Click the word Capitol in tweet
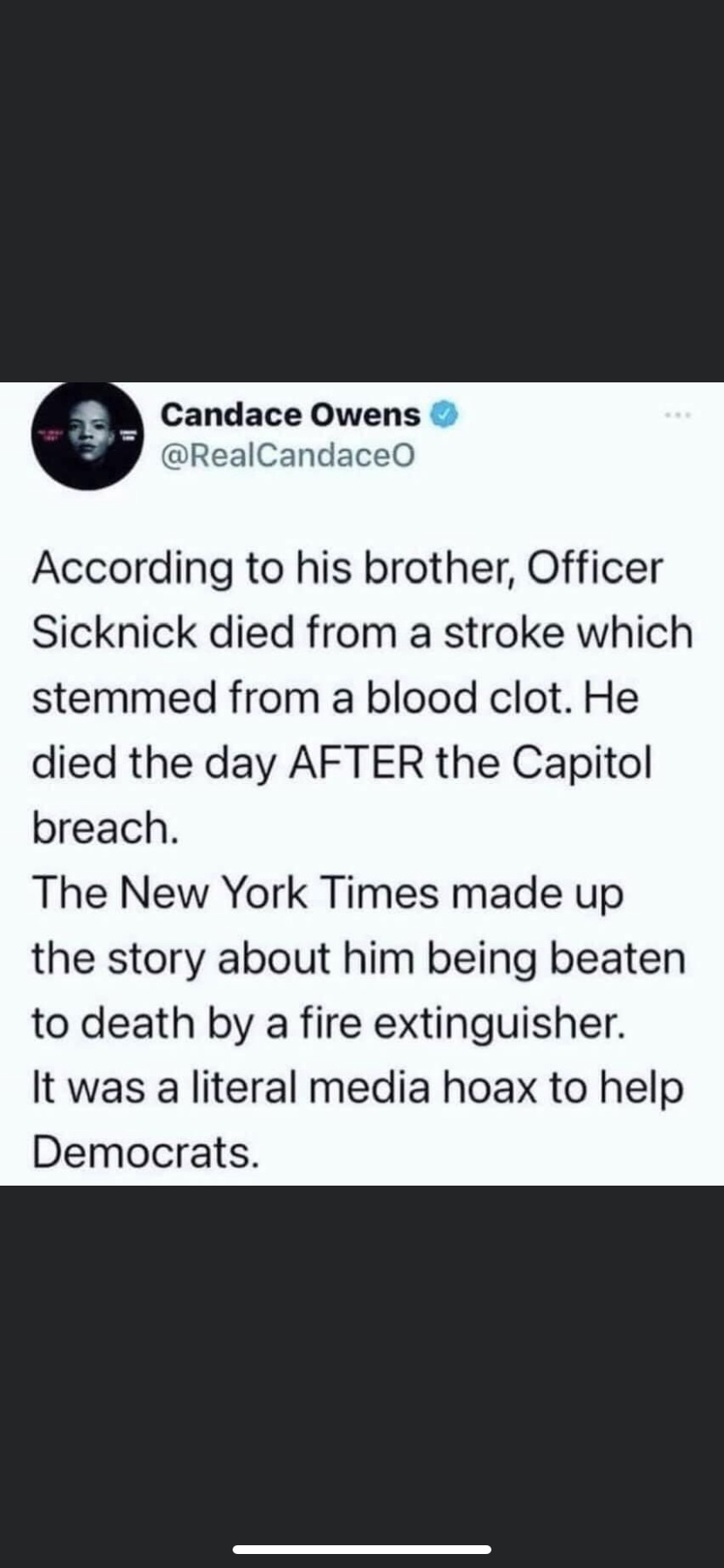This screenshot has height=1568, width=724. coord(581,763)
